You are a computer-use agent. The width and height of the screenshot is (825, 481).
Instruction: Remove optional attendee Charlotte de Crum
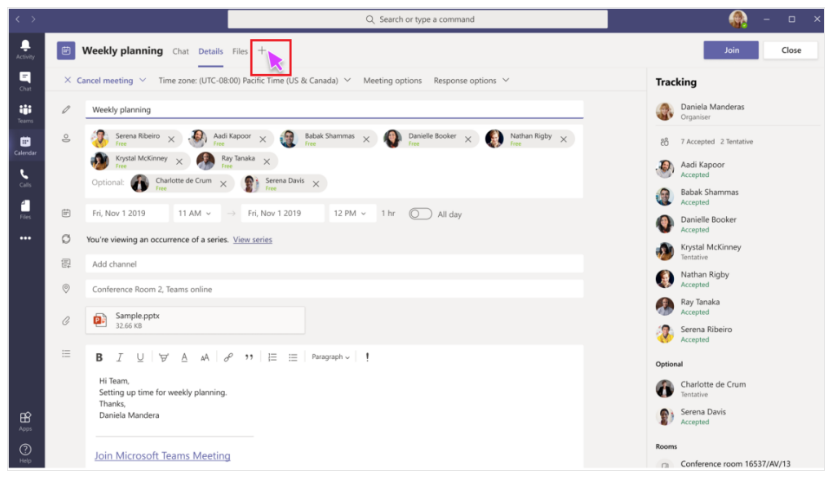[223, 184]
